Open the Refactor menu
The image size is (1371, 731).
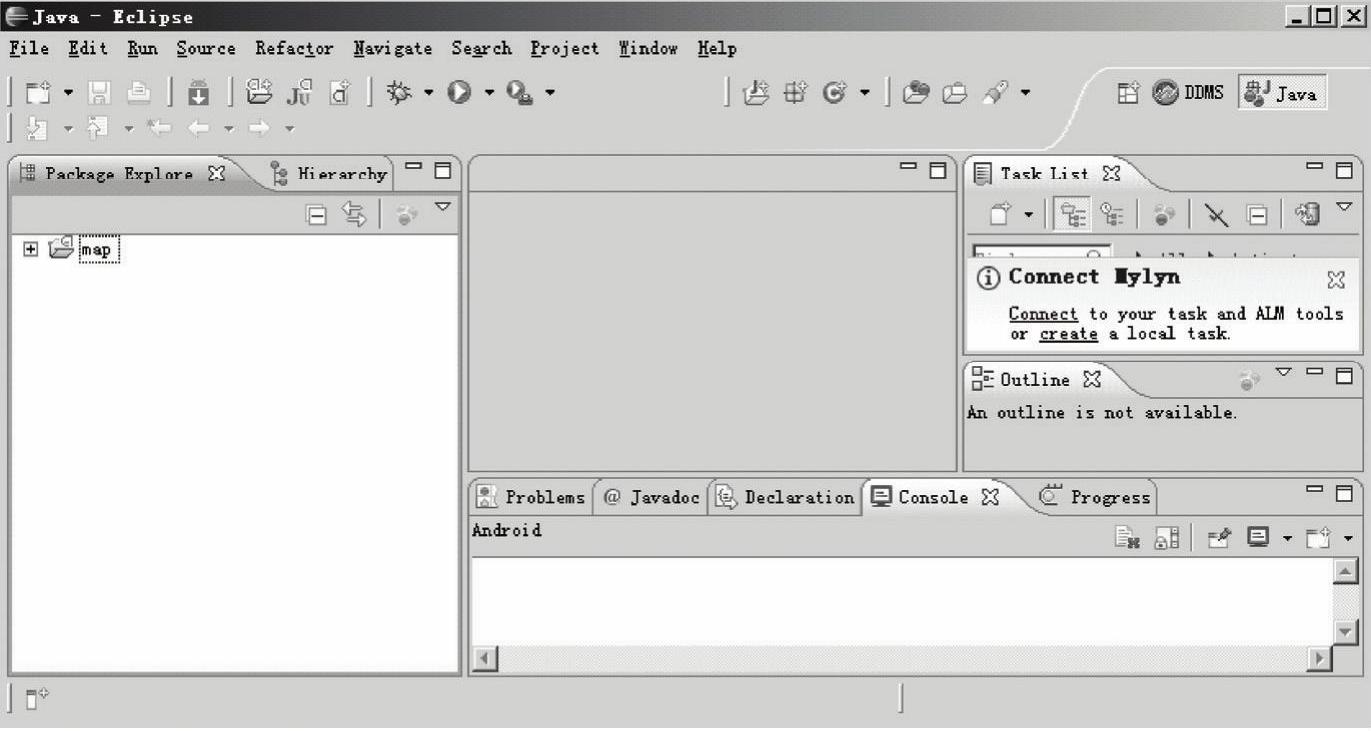click(293, 48)
